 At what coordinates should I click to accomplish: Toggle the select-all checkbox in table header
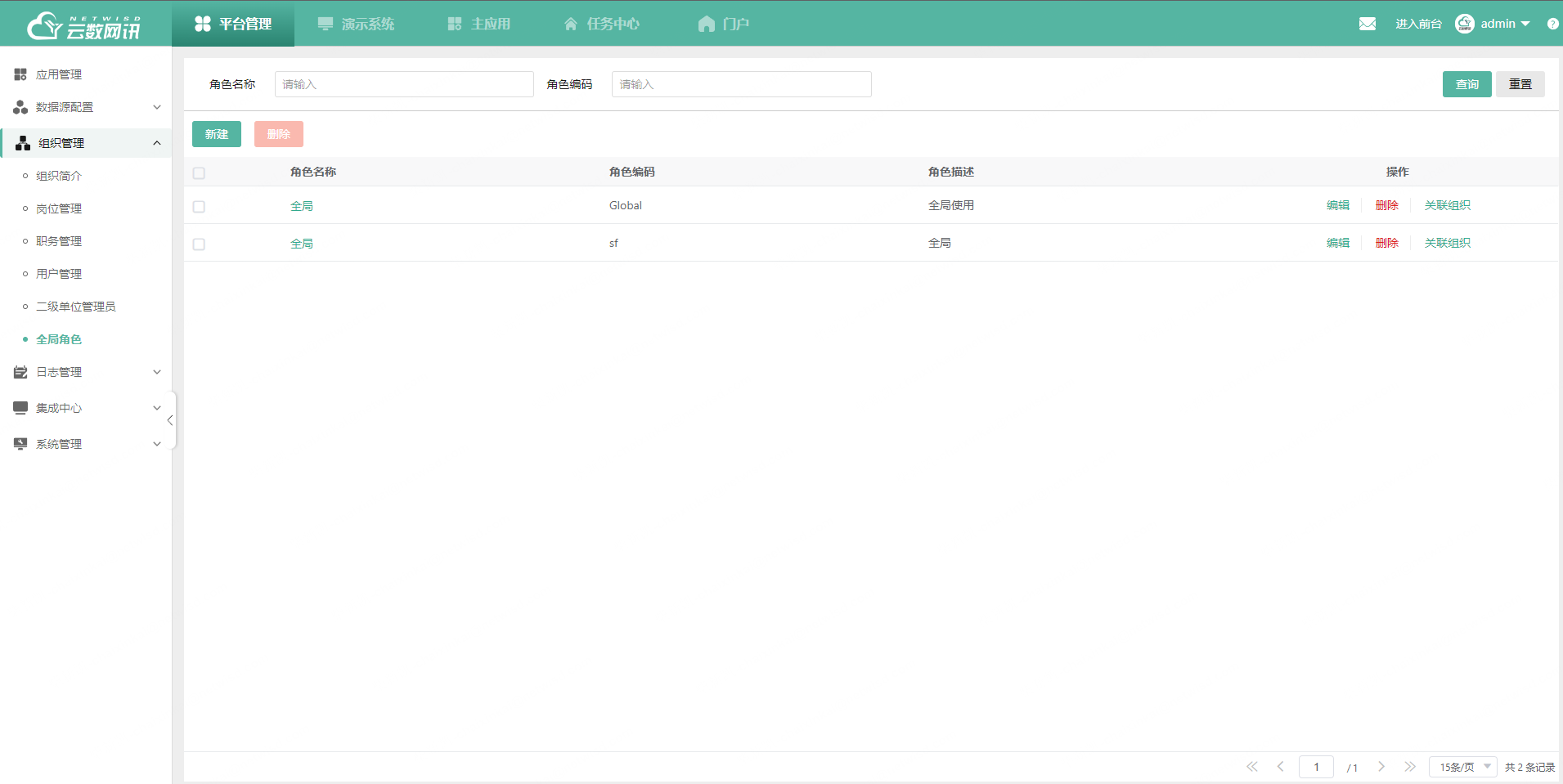click(x=199, y=173)
